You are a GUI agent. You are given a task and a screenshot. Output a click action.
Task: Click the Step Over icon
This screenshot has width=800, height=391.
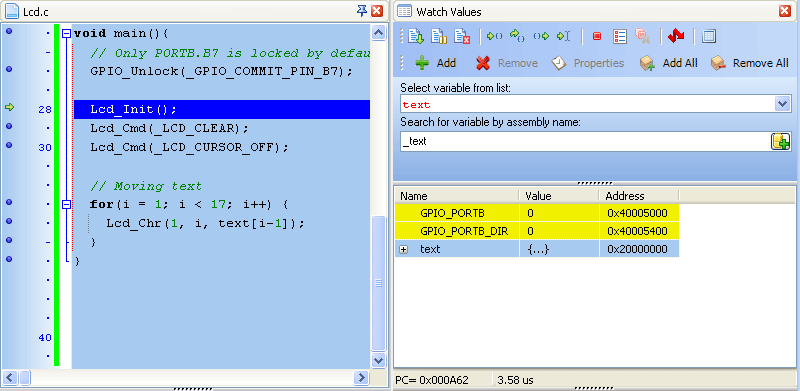tap(517, 36)
